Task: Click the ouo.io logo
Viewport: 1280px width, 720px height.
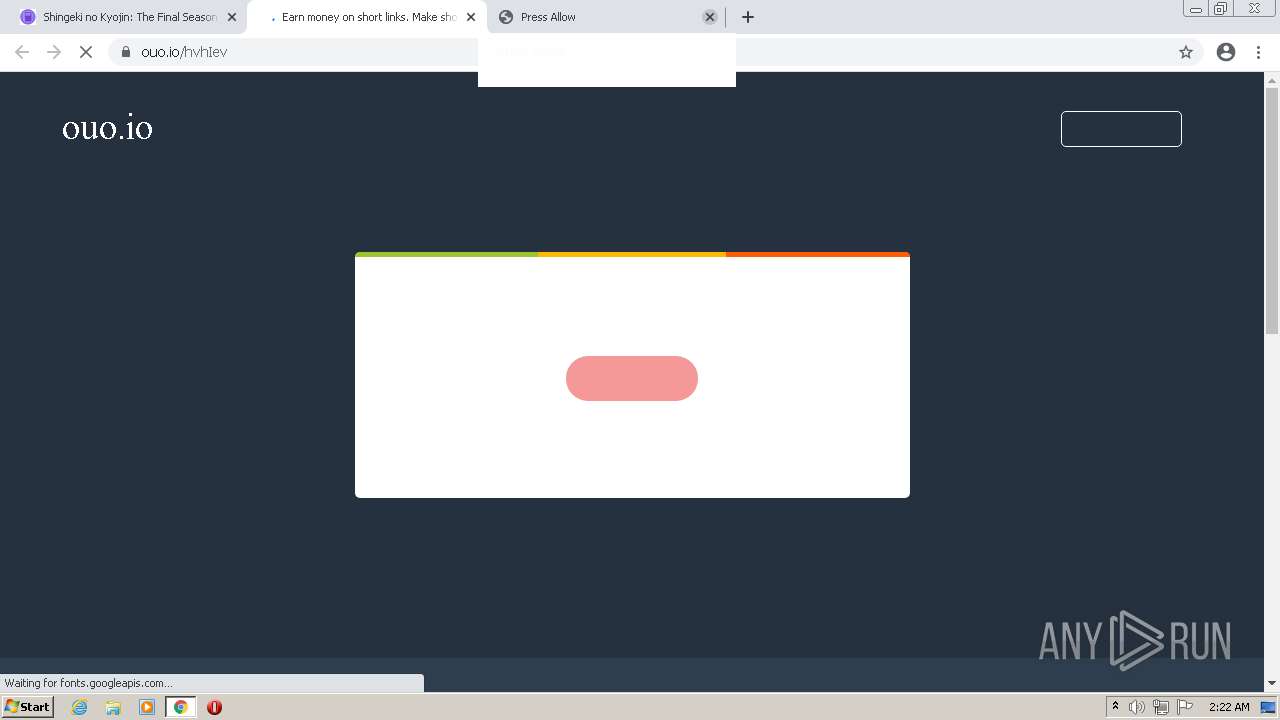Action: click(x=107, y=128)
